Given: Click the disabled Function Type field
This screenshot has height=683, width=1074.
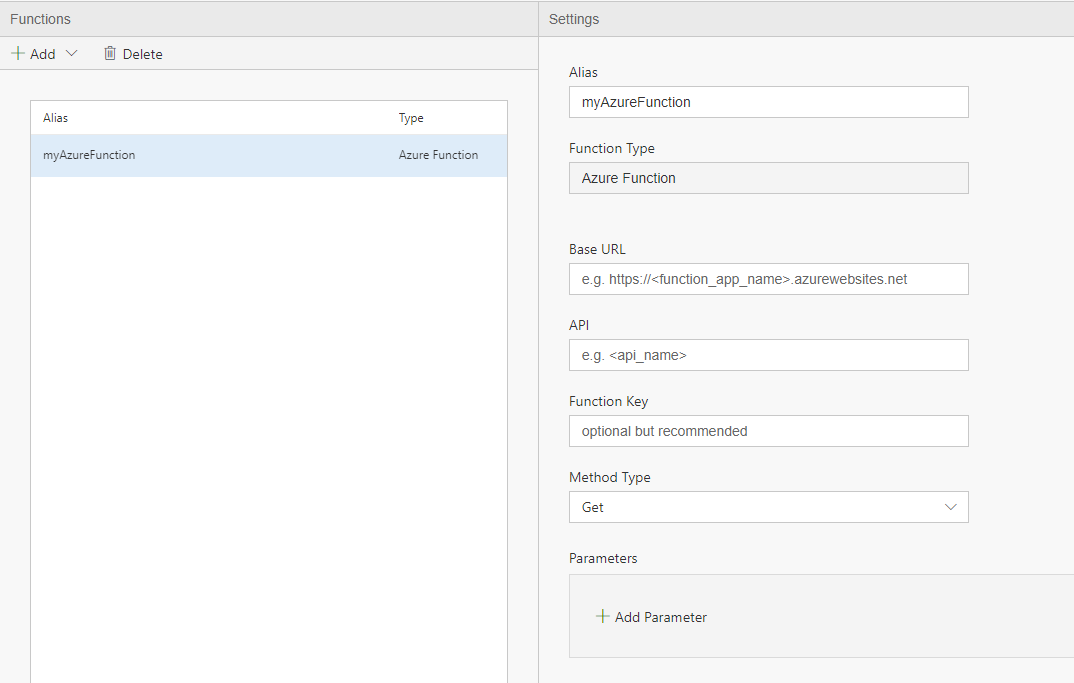Looking at the screenshot, I should tap(768, 178).
